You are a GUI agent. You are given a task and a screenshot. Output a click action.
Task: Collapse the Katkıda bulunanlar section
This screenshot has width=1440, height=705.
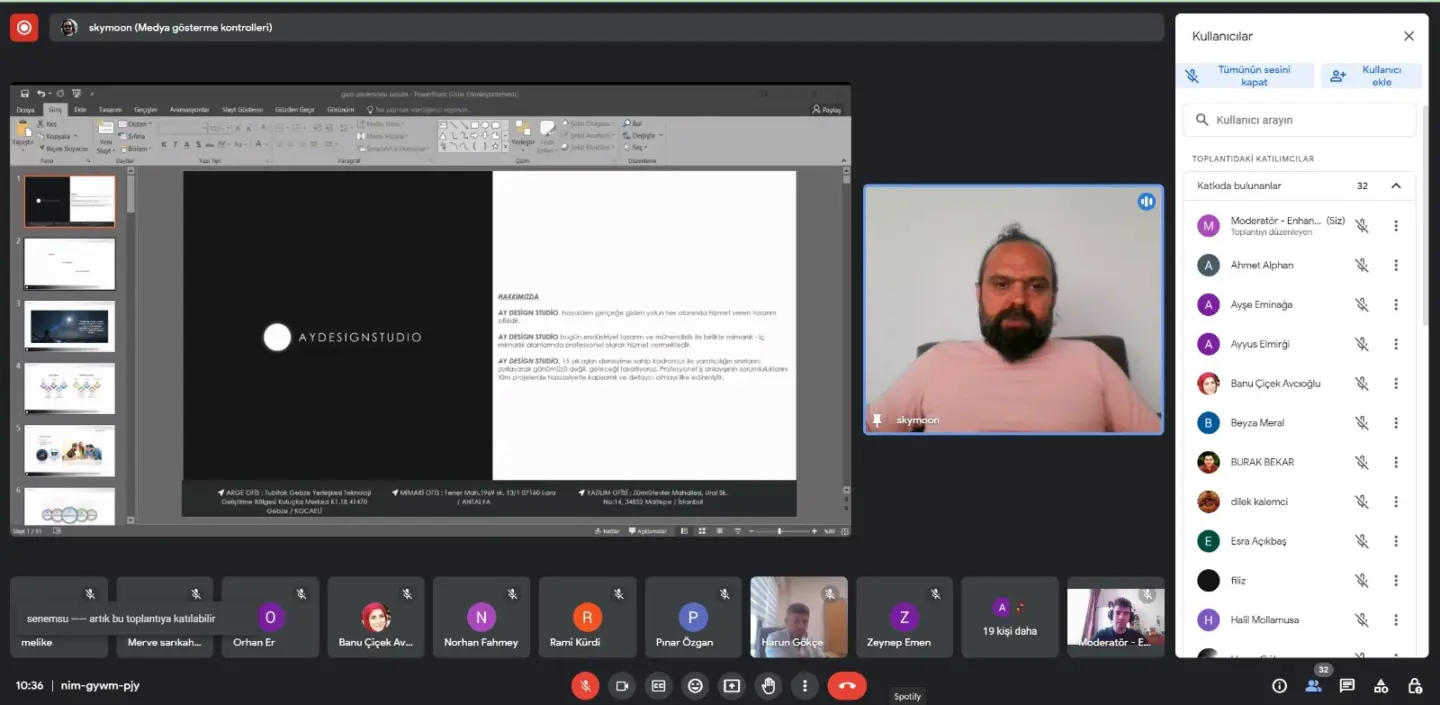1396,186
